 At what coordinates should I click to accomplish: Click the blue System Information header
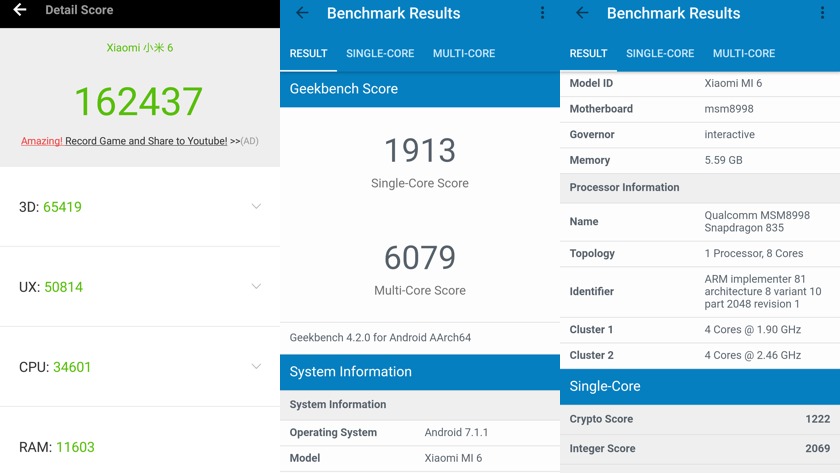coord(420,372)
